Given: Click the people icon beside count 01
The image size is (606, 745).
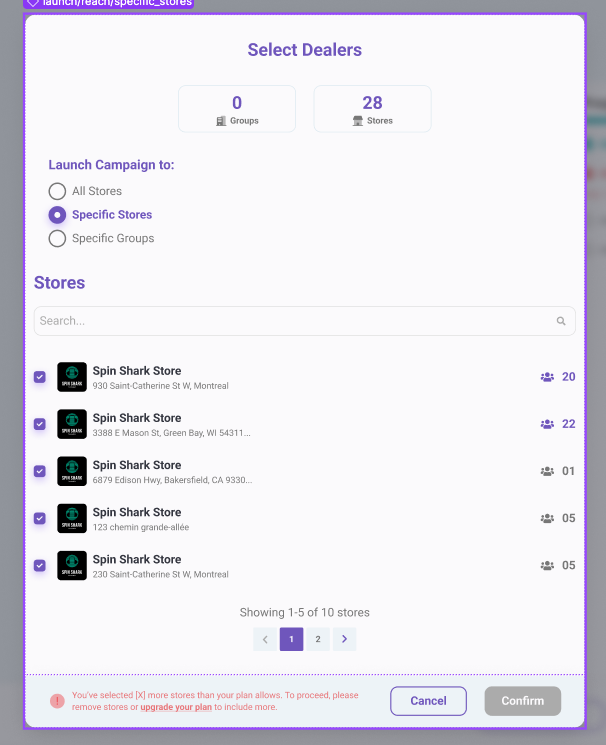Looking at the screenshot, I should click(547, 471).
